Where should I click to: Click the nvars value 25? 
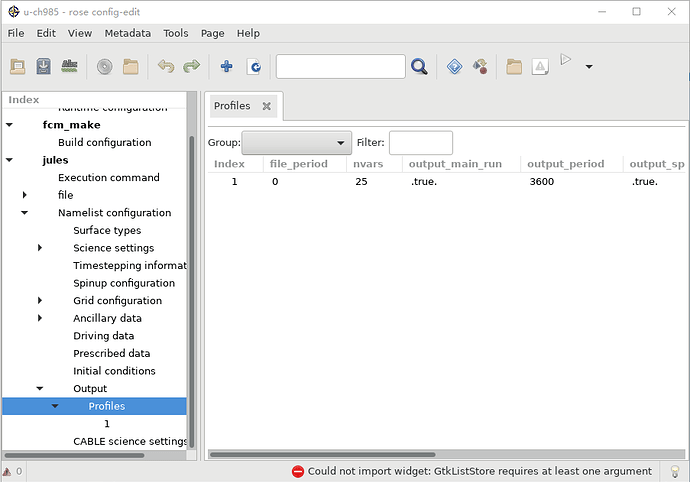(x=361, y=182)
